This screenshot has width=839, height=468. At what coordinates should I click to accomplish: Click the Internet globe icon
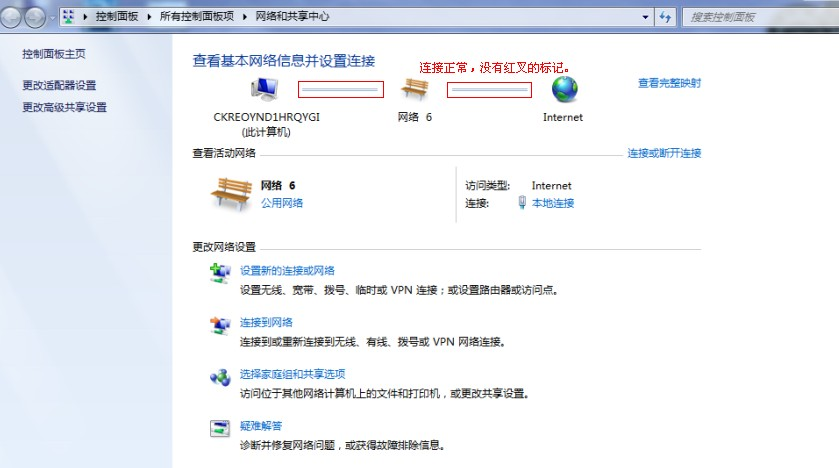pyautogui.click(x=565, y=89)
